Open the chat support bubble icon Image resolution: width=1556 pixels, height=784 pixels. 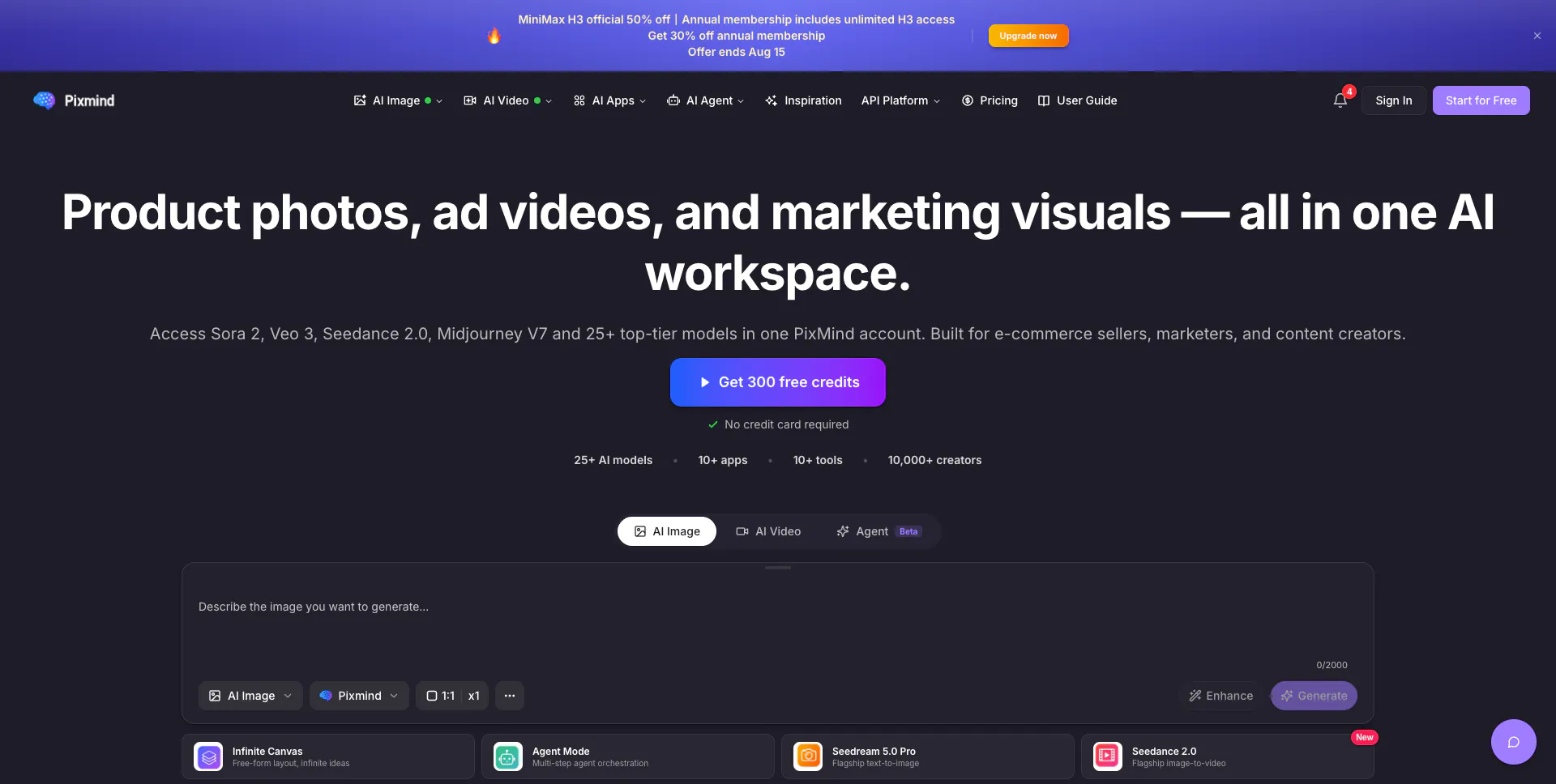coord(1513,742)
